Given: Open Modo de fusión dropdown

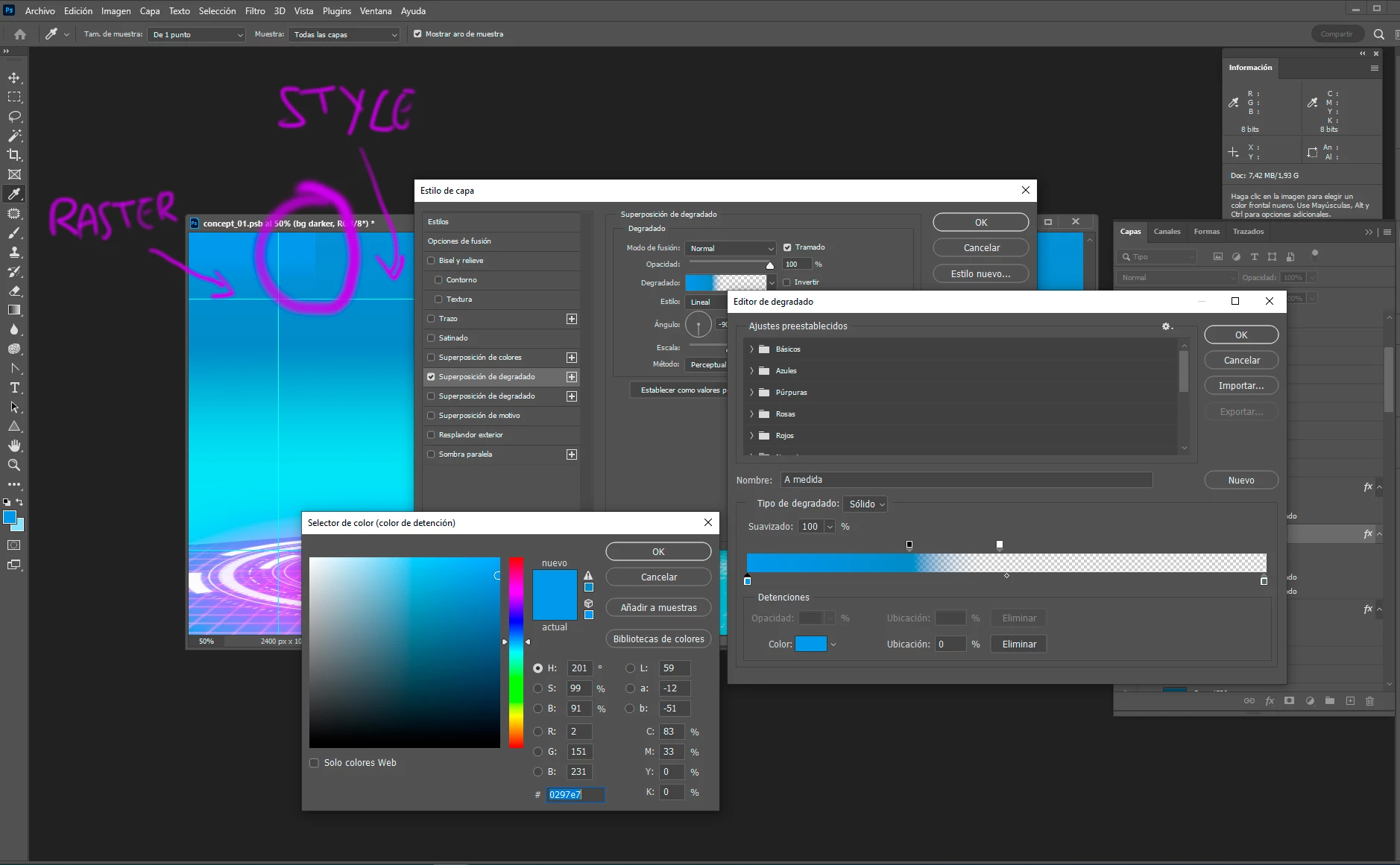Looking at the screenshot, I should point(731,248).
